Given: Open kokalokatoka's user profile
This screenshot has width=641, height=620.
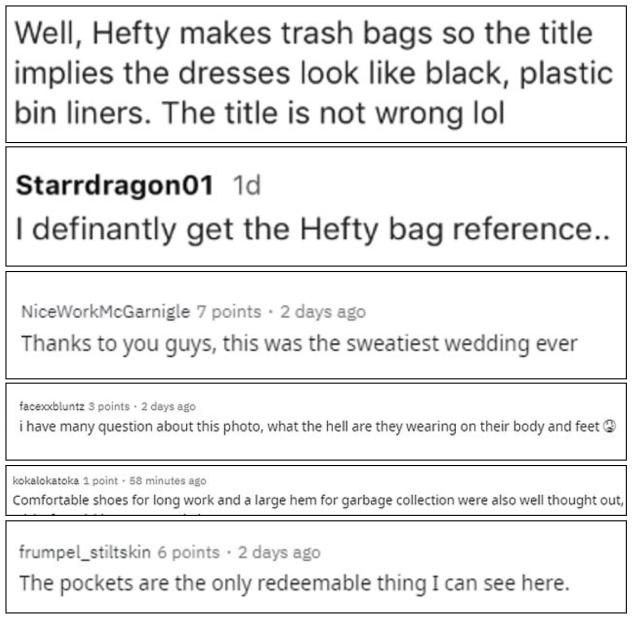Looking at the screenshot, I should (x=45, y=481).
